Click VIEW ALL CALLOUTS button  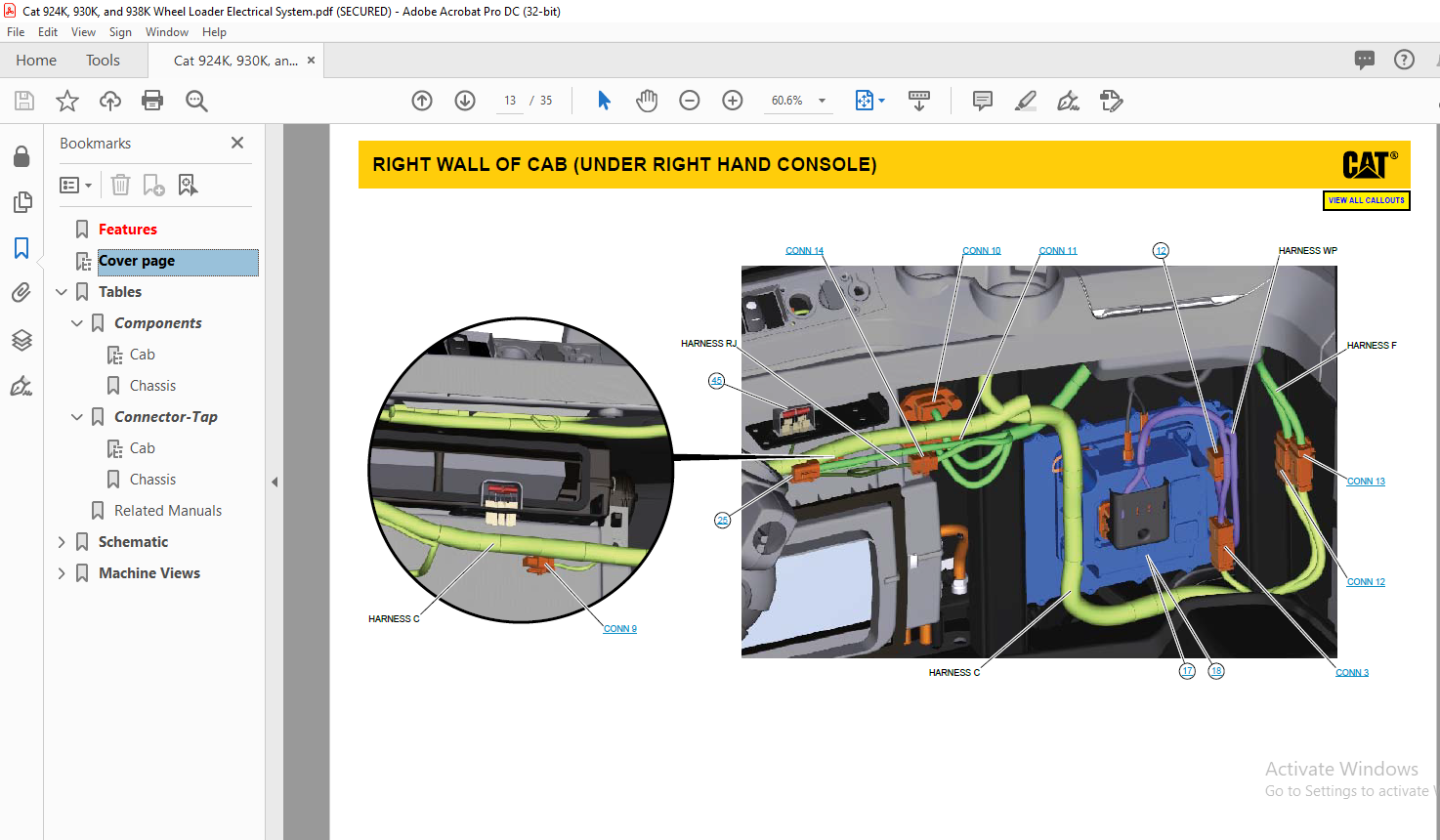tap(1366, 200)
